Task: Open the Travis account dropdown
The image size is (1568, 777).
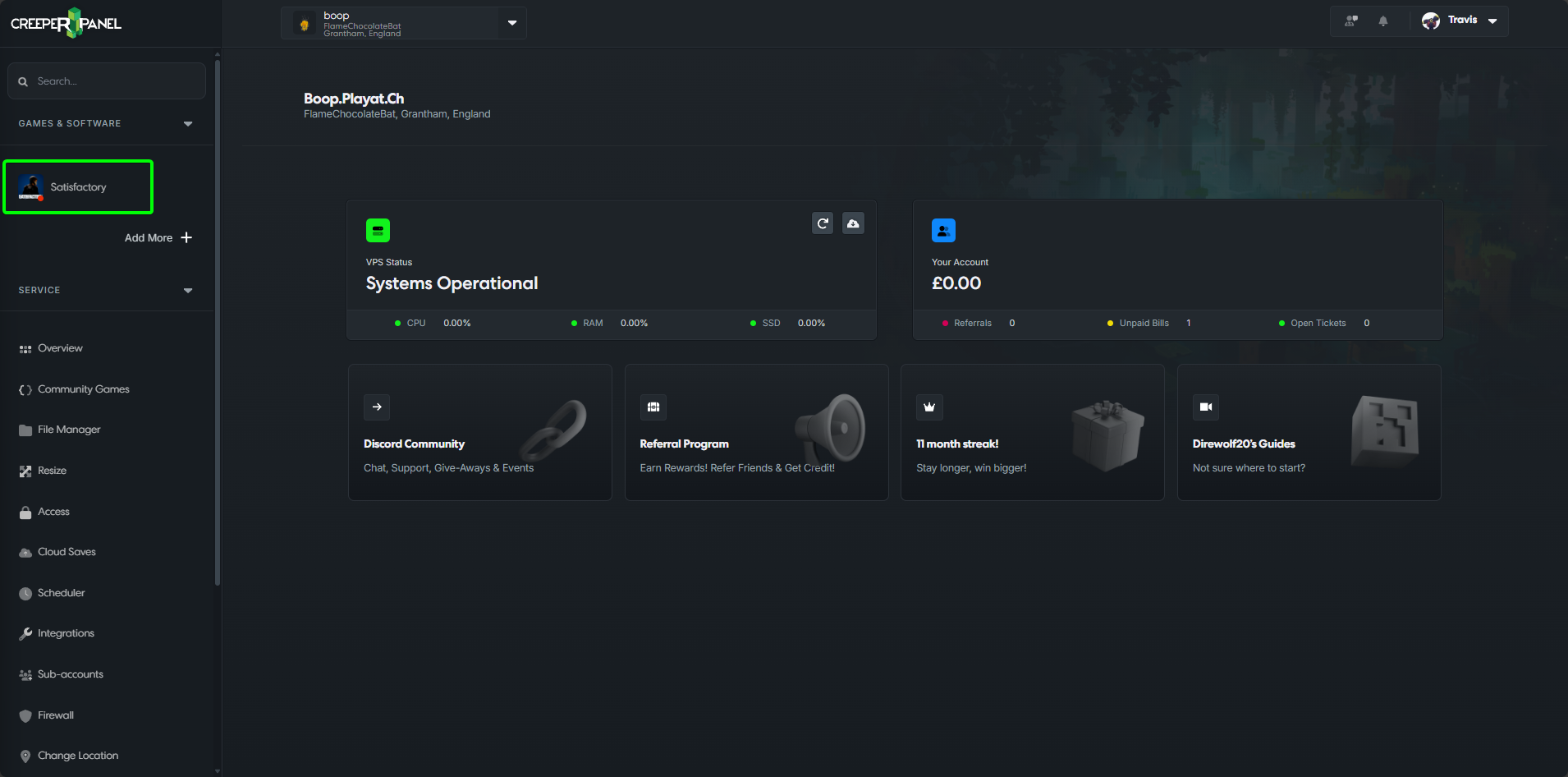Action: point(1492,20)
